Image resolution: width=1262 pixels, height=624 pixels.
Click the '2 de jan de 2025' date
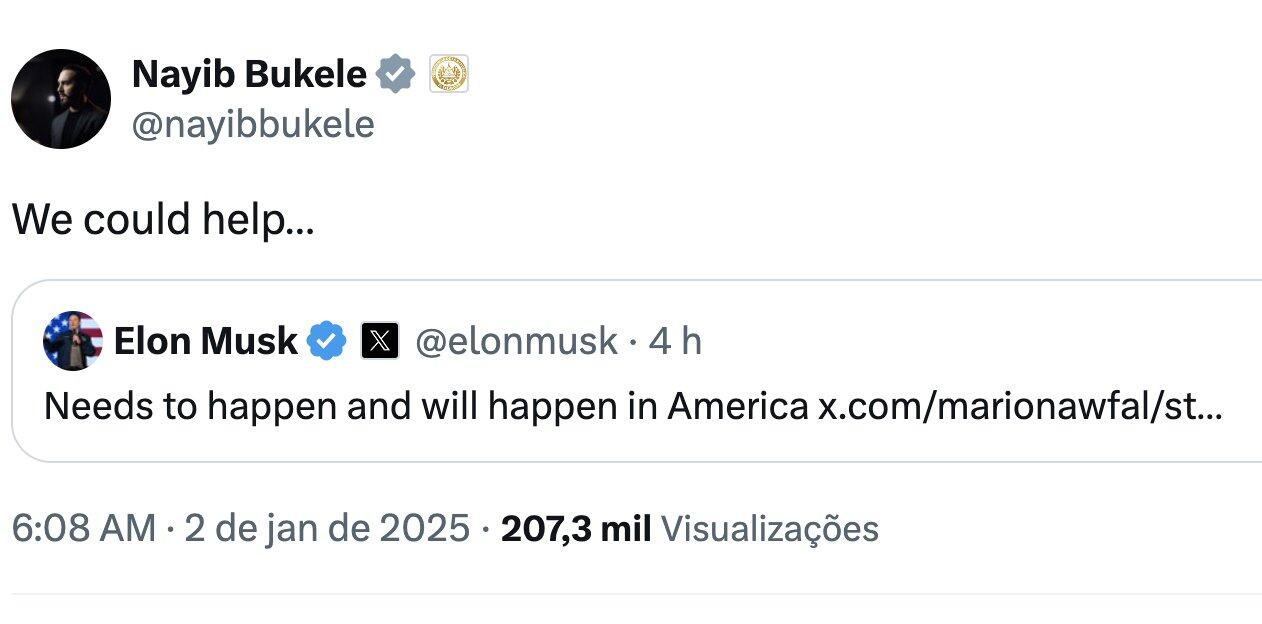pos(327,528)
